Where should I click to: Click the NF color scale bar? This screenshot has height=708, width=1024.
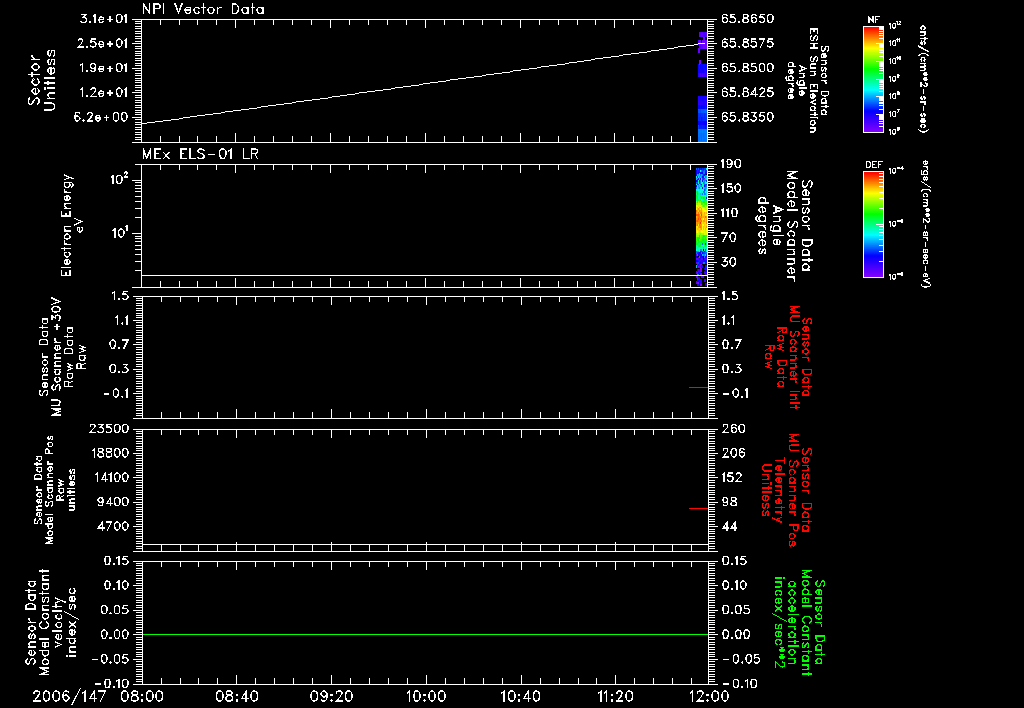[x=872, y=79]
